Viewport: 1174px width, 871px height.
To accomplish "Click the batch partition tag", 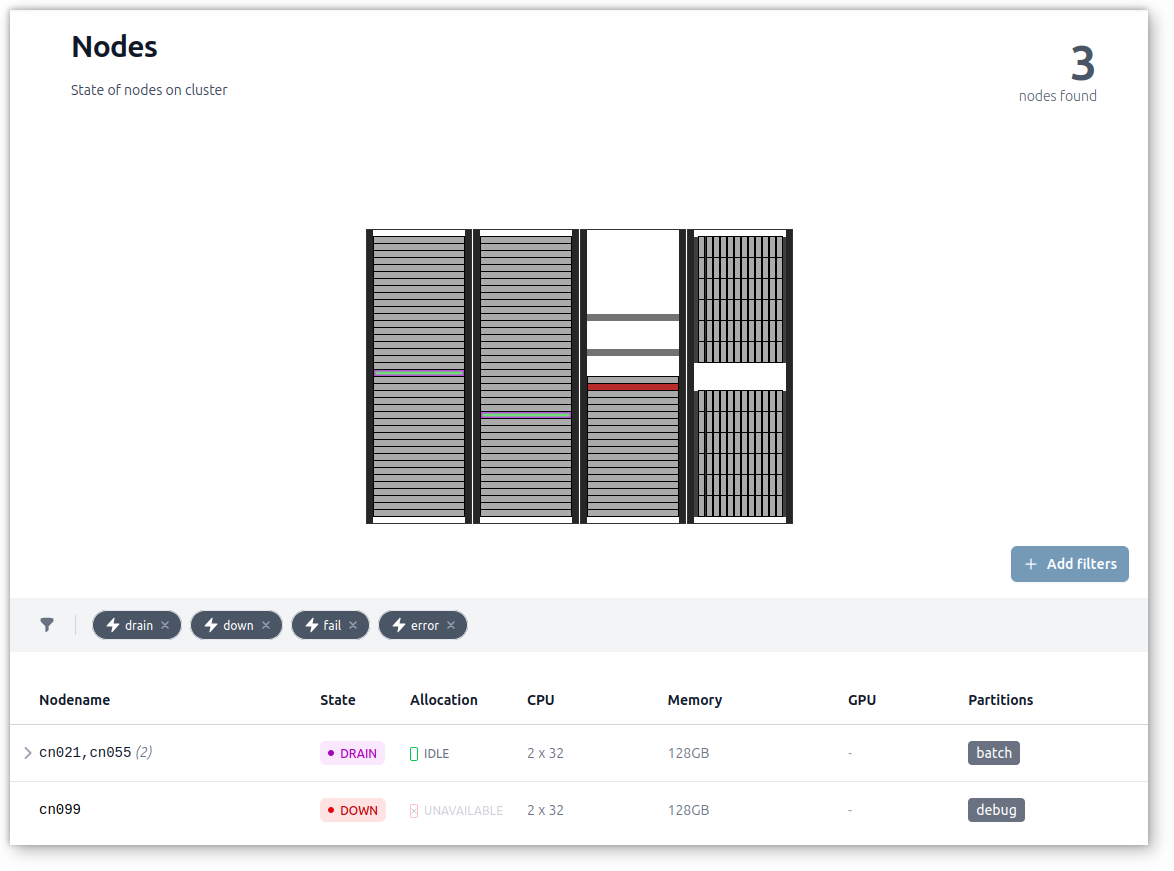I will (x=994, y=753).
